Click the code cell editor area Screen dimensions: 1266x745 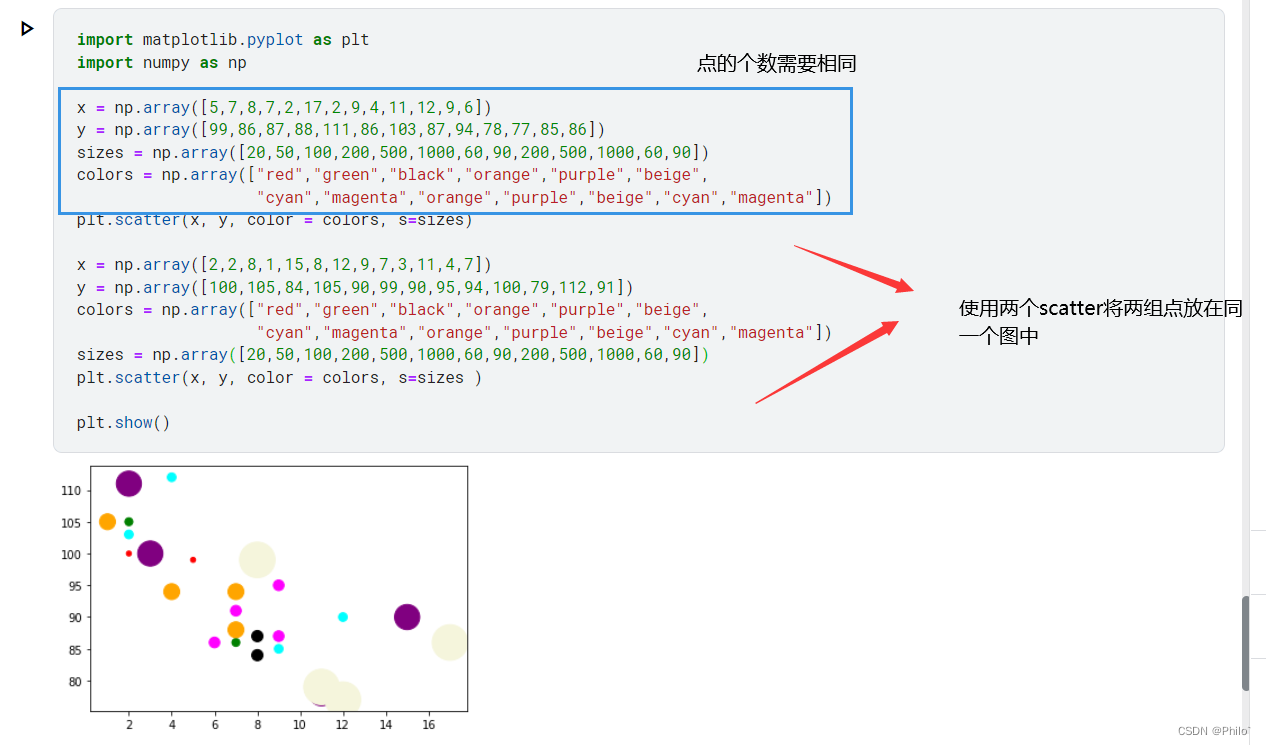click(638, 230)
